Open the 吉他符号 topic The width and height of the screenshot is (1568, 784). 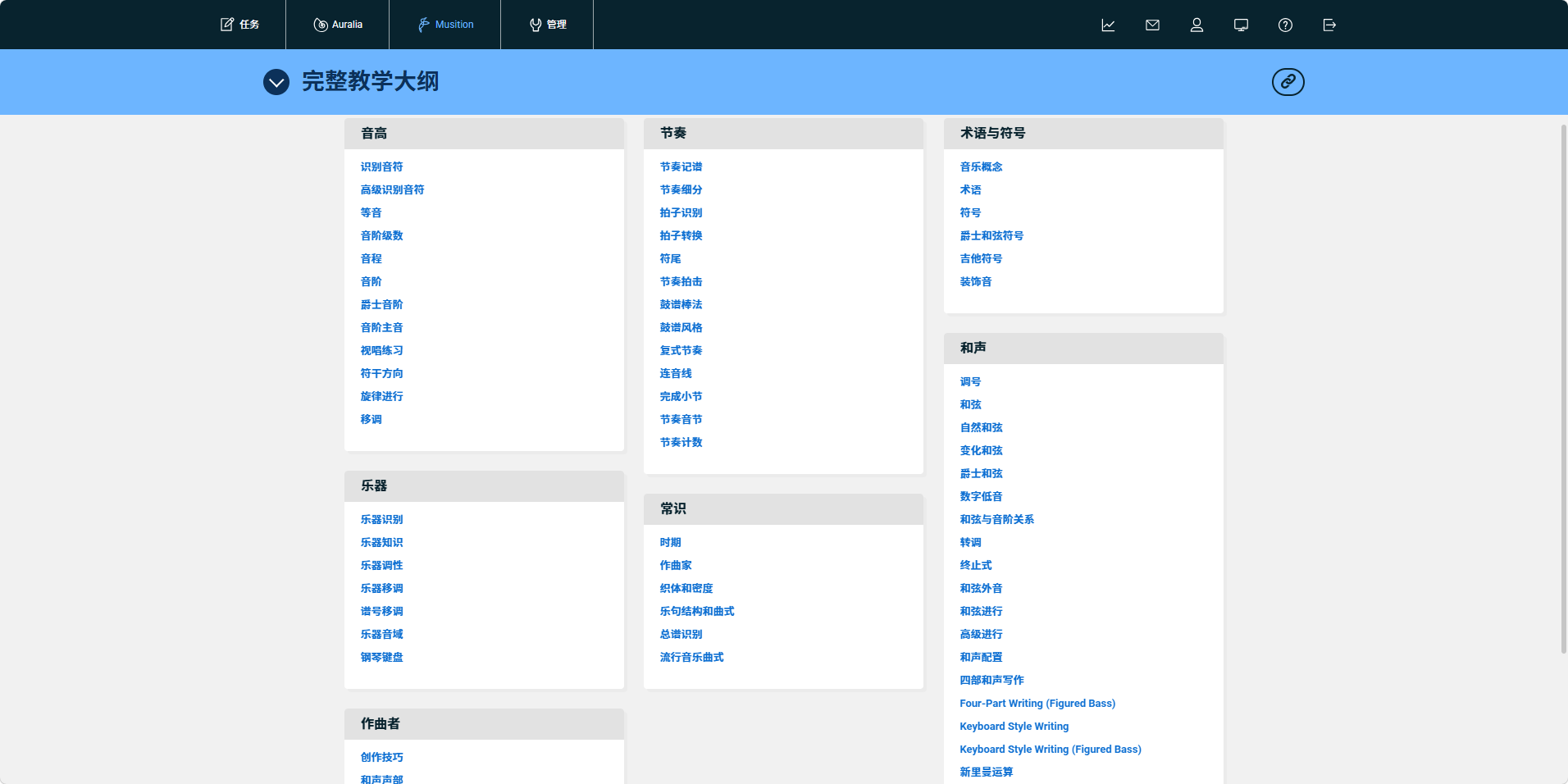point(981,258)
